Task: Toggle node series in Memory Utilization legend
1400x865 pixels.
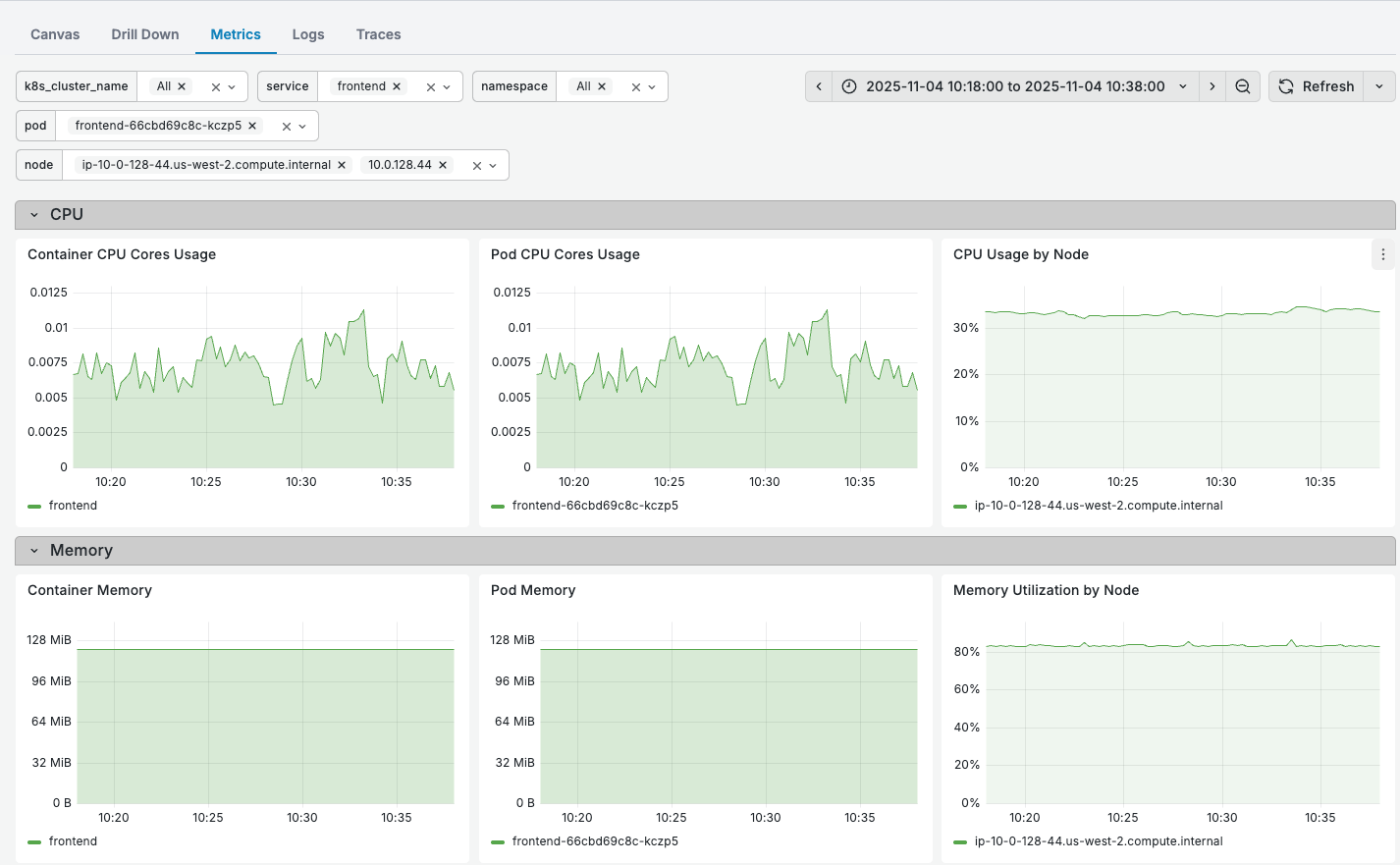Action: coord(1098,841)
